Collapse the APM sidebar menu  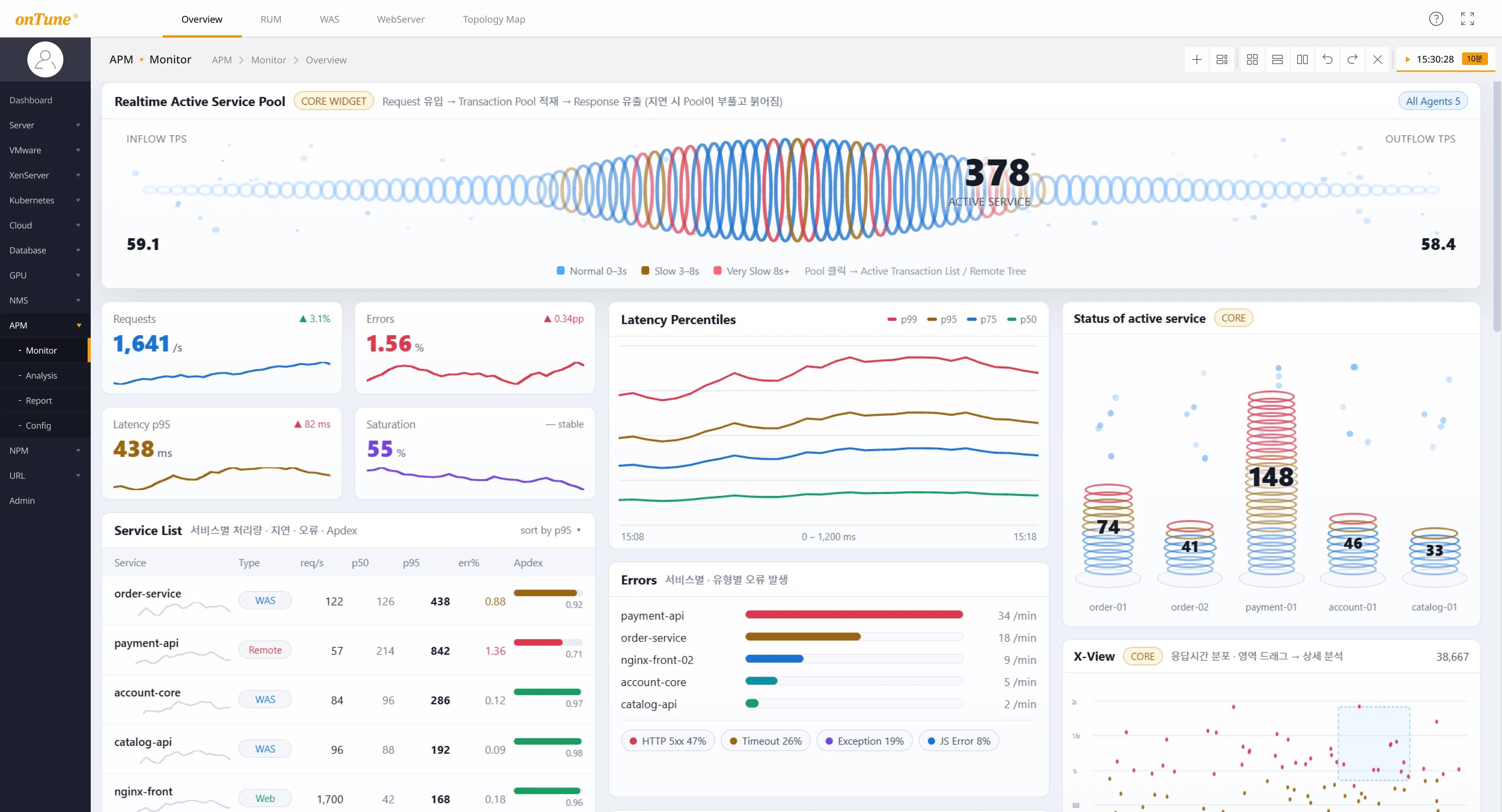[45, 325]
